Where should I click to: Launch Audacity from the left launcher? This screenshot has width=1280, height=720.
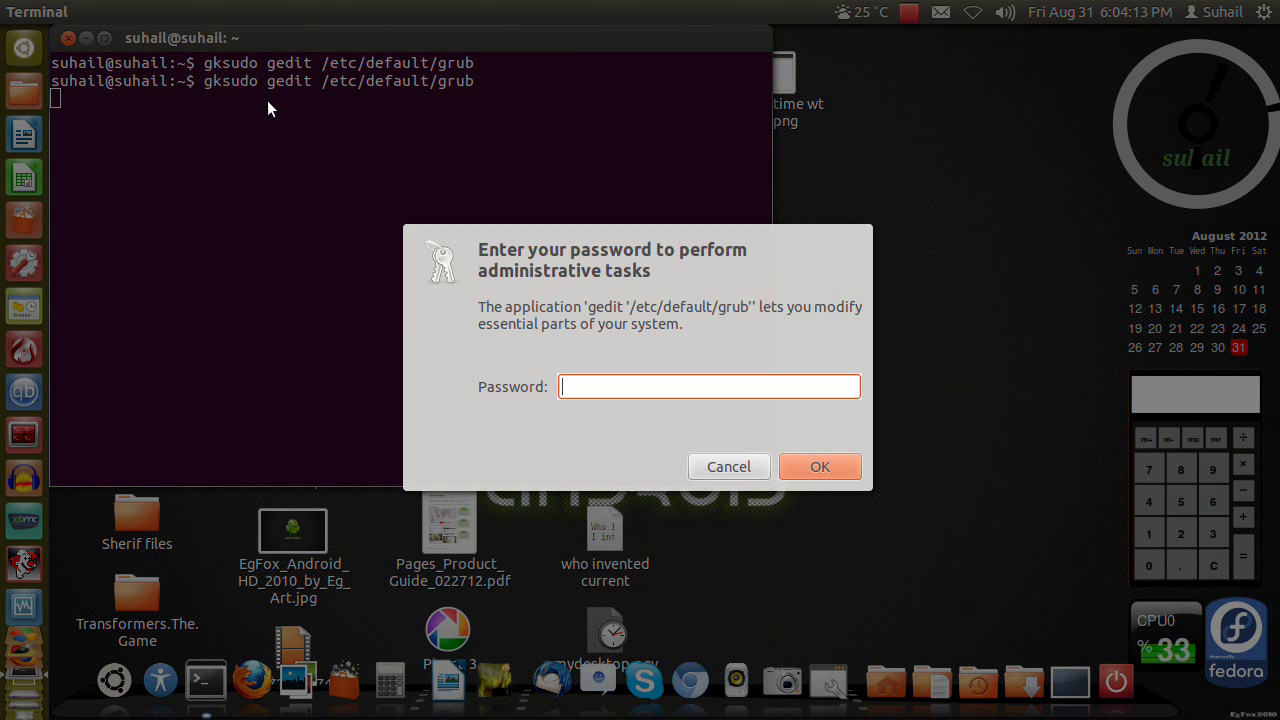coord(24,477)
